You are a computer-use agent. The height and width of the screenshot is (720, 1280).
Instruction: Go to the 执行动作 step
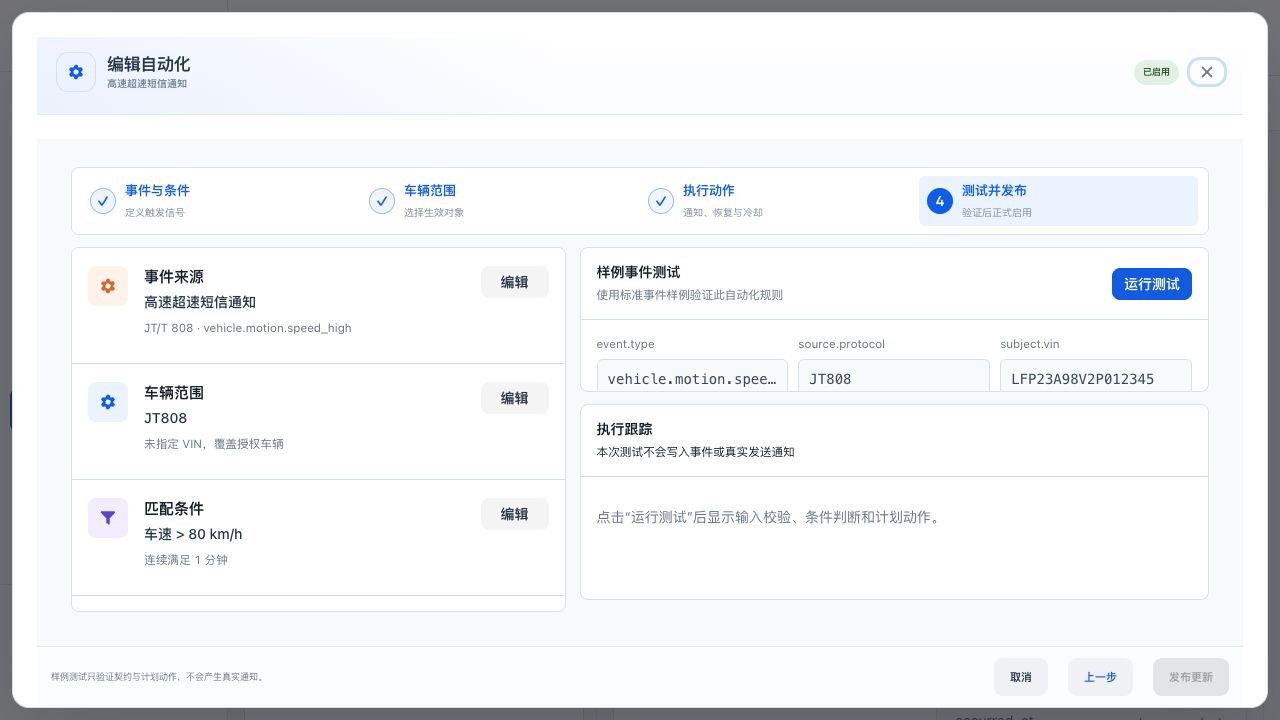pos(779,201)
